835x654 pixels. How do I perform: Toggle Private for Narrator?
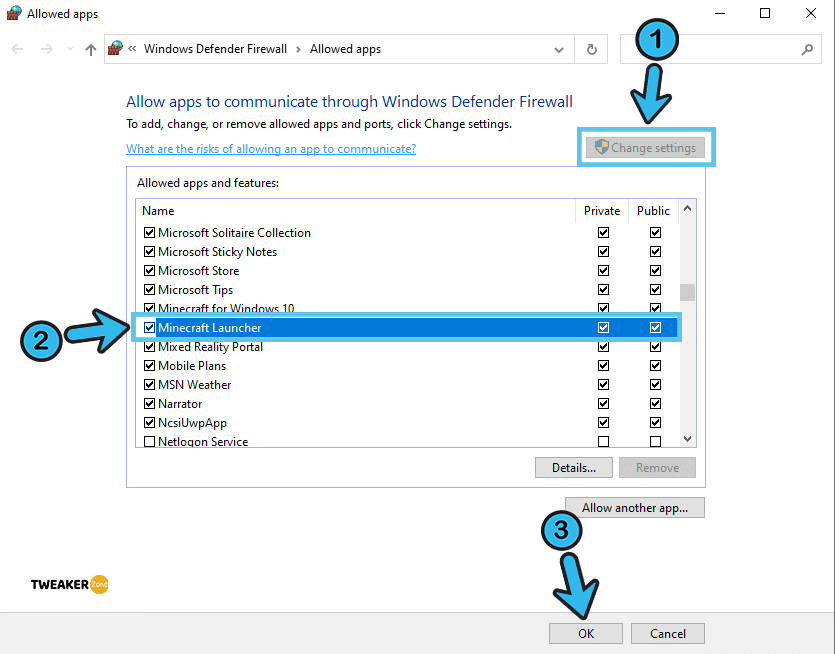pyautogui.click(x=603, y=404)
